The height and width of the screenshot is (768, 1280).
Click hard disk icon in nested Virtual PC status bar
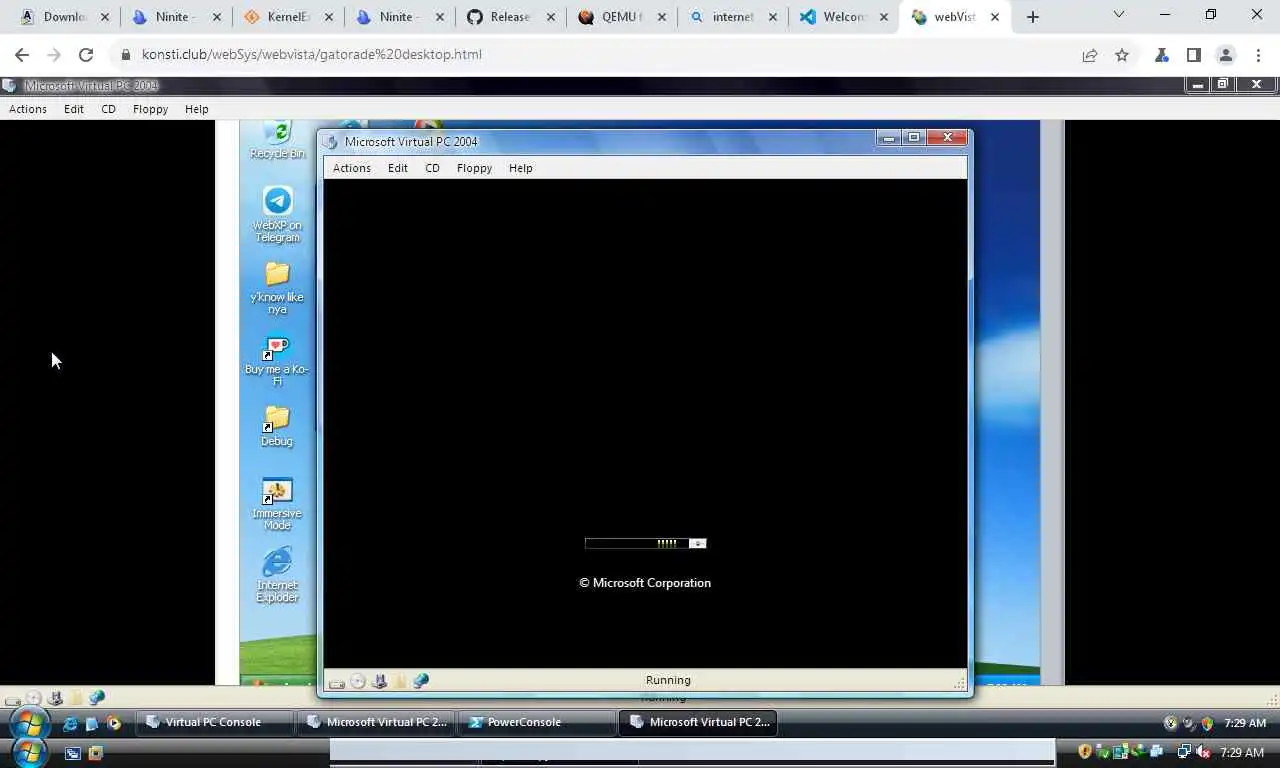coord(337,682)
